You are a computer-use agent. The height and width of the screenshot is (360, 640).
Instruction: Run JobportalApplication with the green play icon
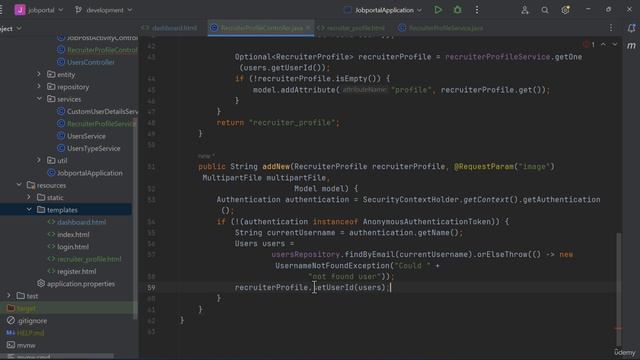(x=438, y=10)
